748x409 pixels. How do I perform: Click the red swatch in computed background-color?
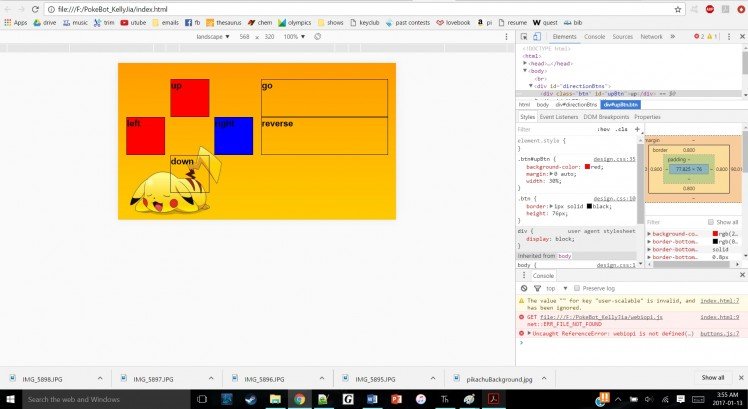(715, 234)
